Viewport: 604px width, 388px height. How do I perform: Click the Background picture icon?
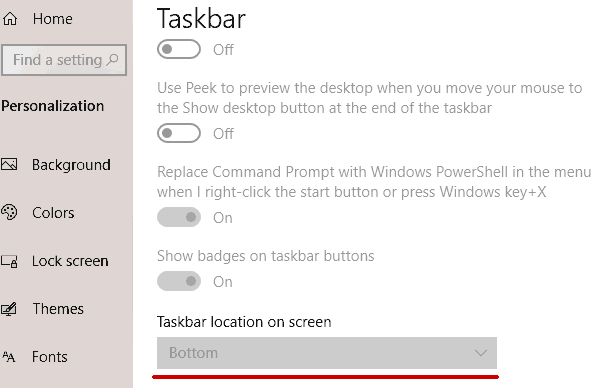click(9, 165)
